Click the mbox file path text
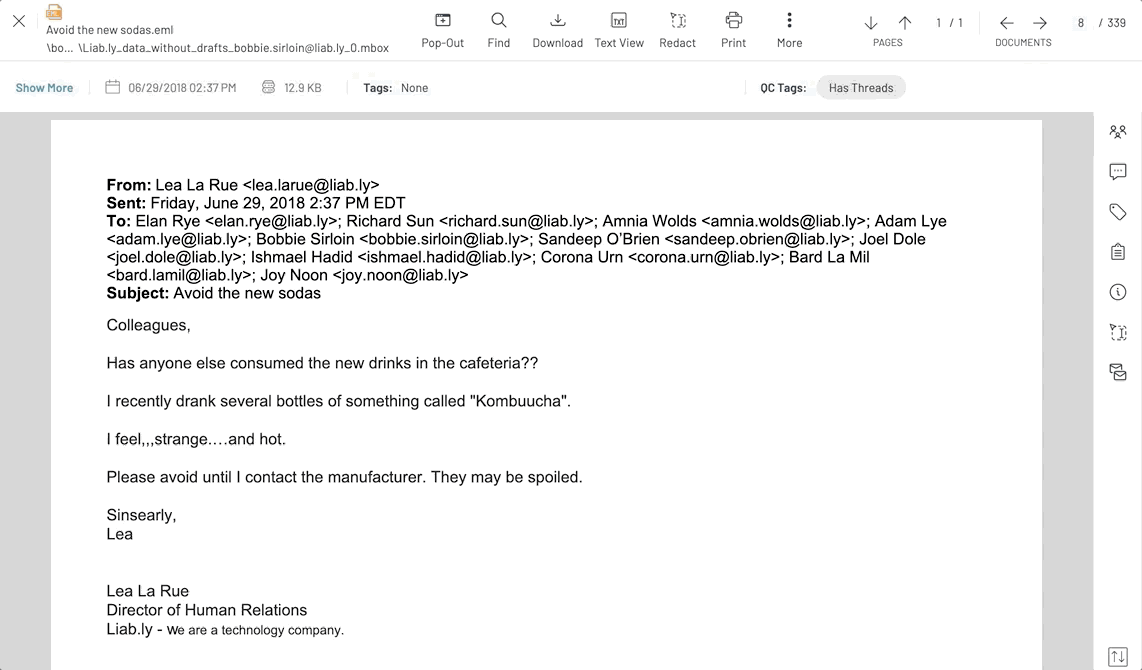This screenshot has width=1142, height=670. pos(218,48)
